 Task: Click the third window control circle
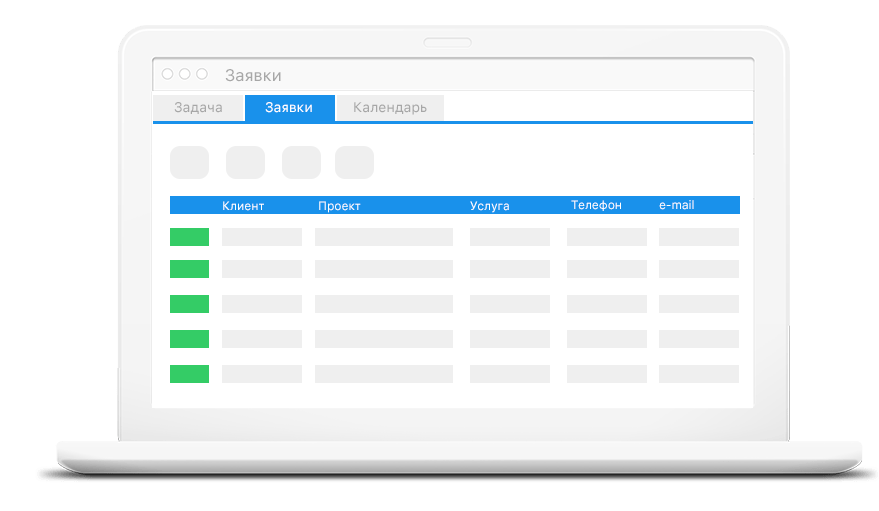(x=202, y=74)
